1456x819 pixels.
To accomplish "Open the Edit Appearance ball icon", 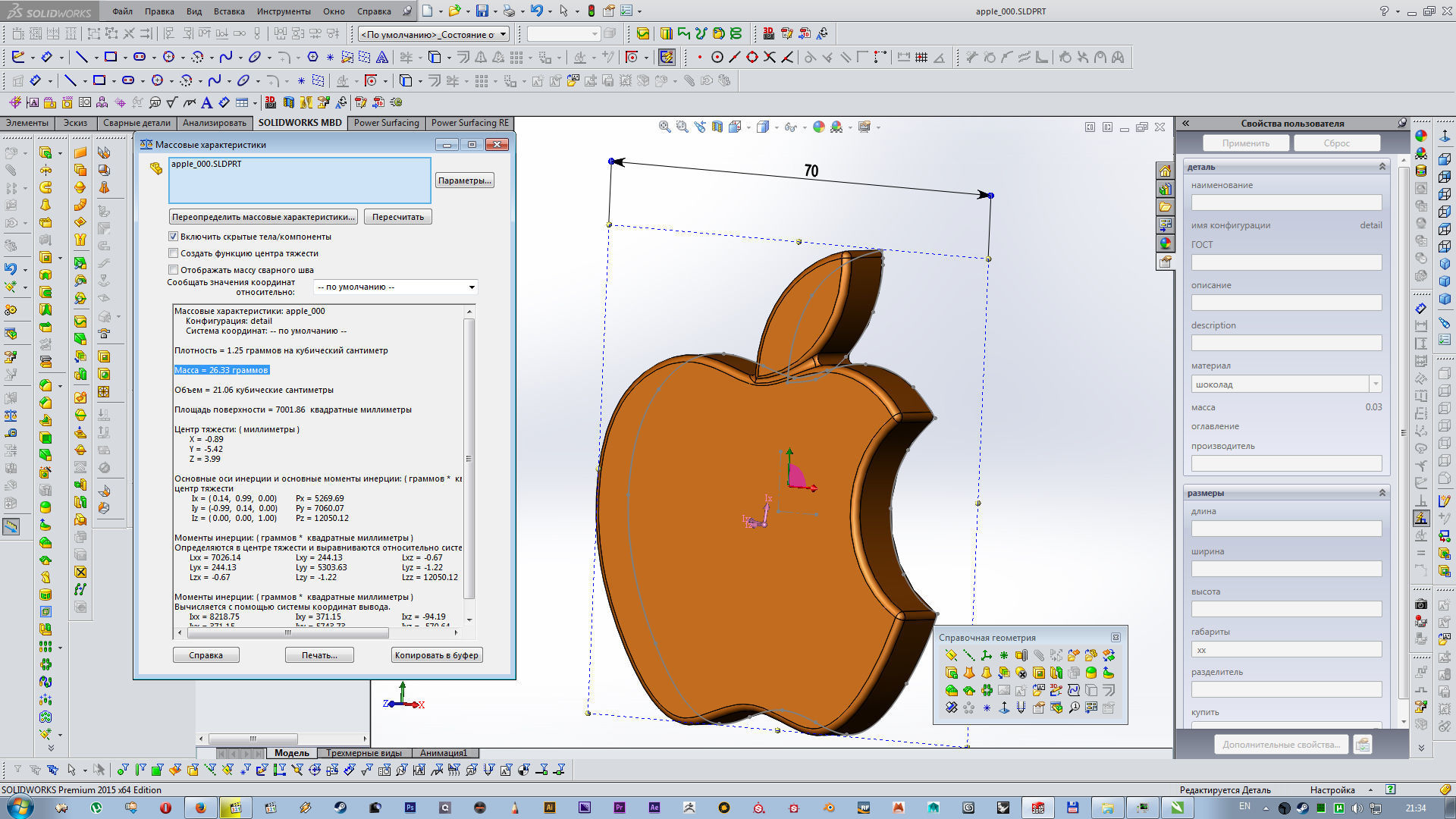I will (x=818, y=127).
